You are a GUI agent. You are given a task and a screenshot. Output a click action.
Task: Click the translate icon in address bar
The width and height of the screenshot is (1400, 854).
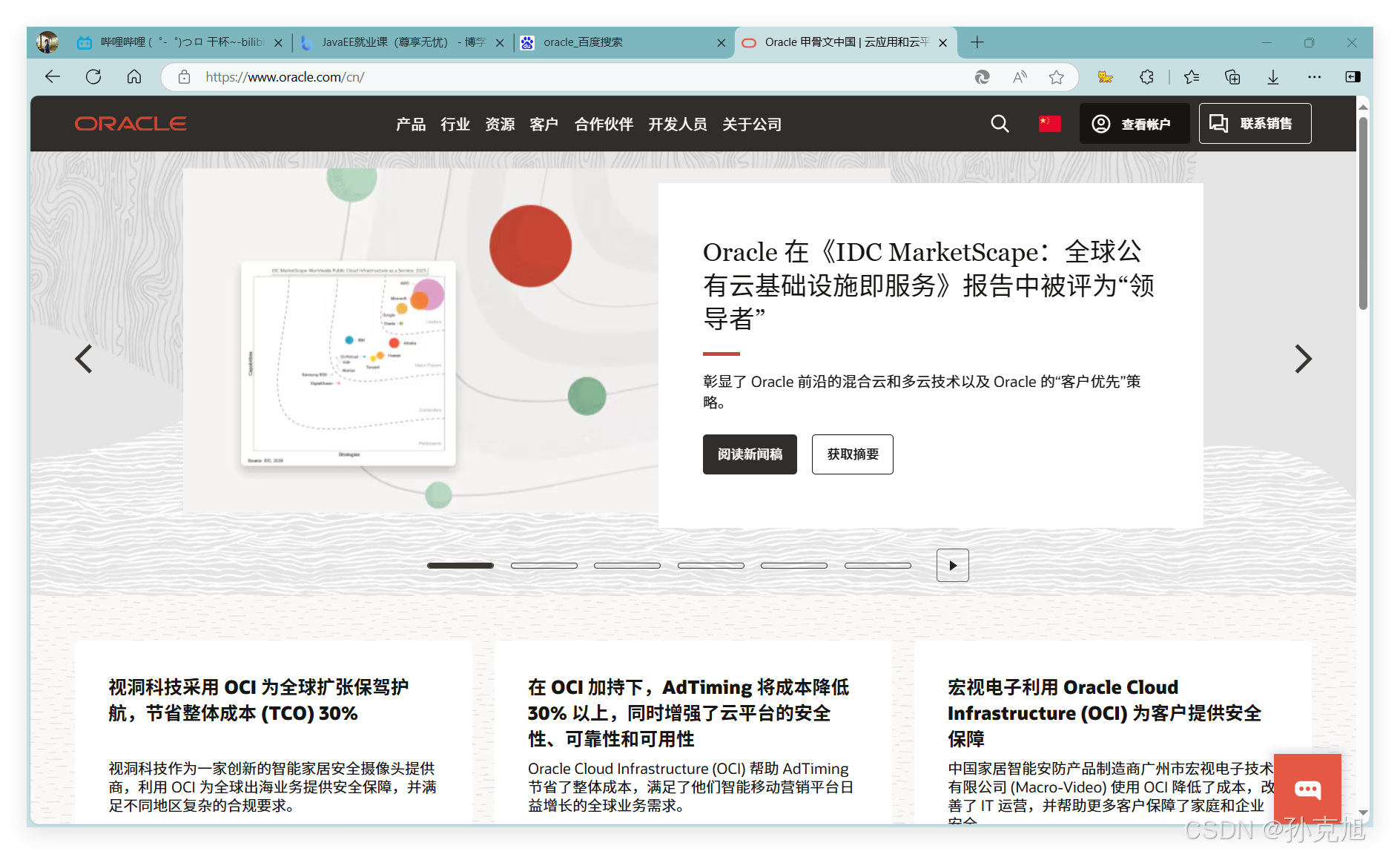point(983,77)
